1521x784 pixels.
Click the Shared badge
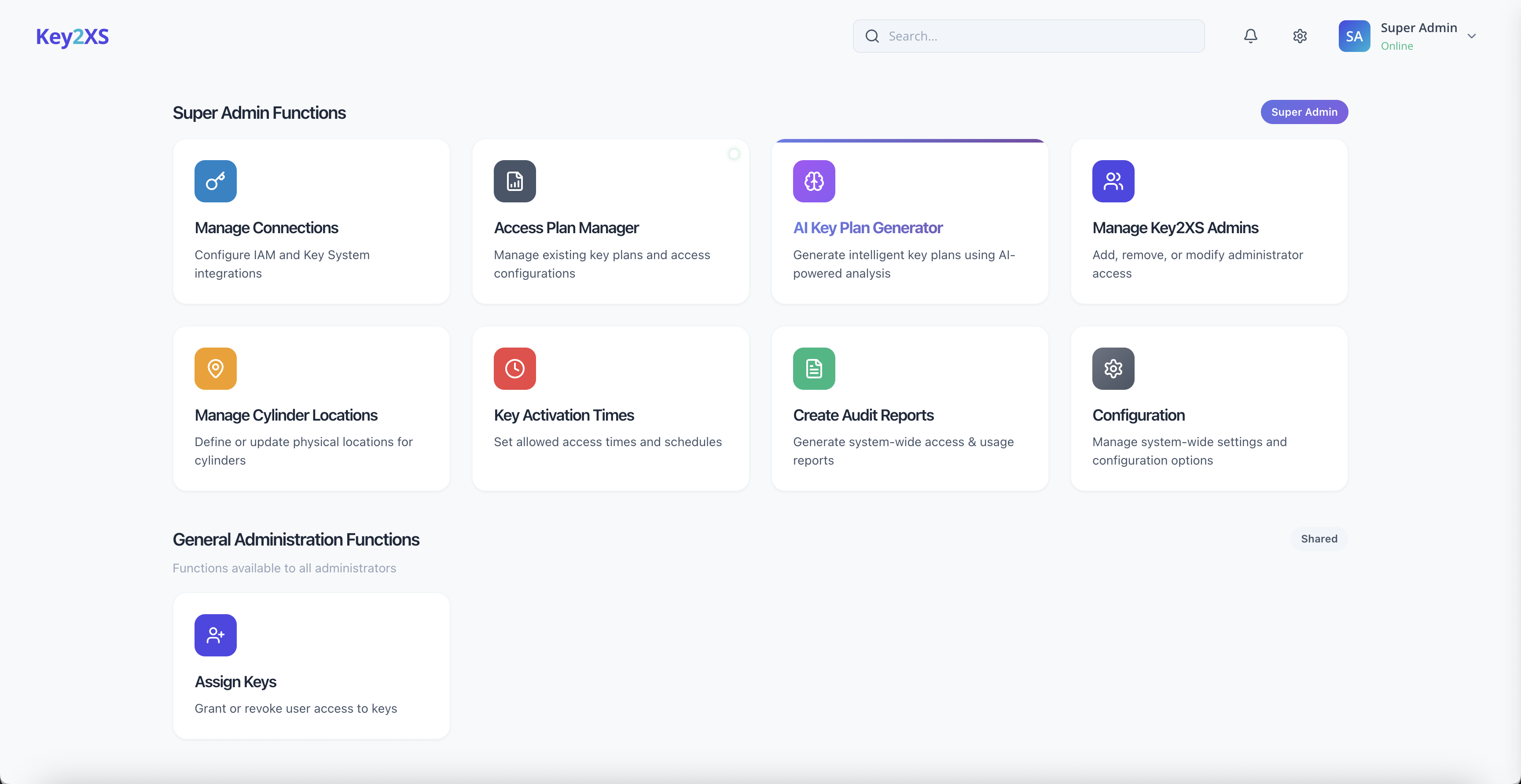[x=1319, y=539]
